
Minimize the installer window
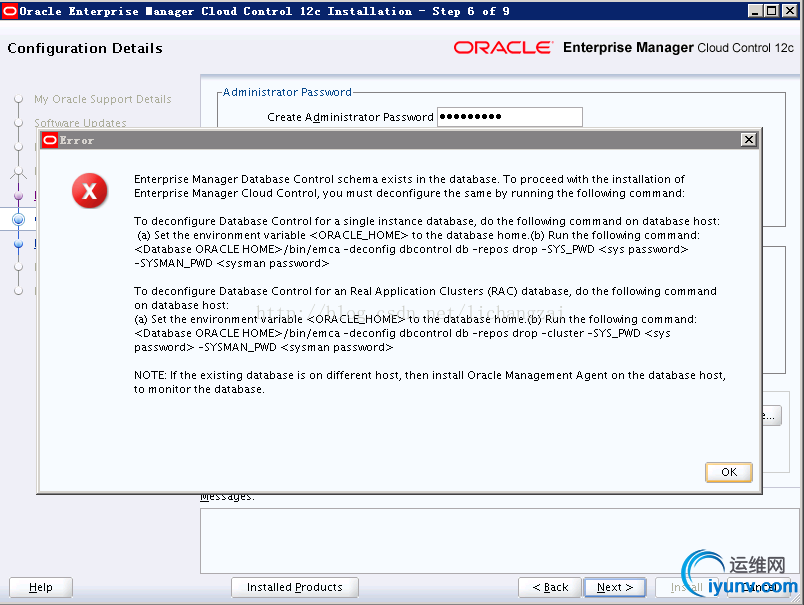tap(754, 11)
